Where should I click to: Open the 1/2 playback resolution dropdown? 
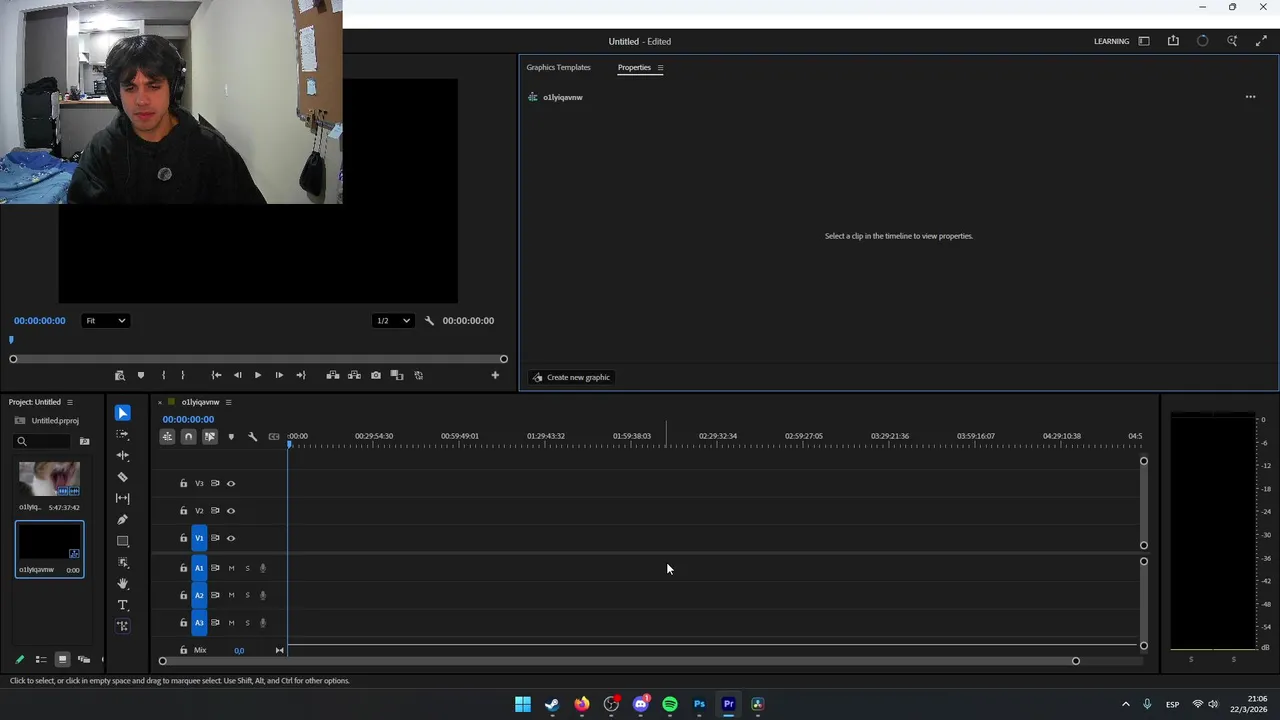(393, 321)
